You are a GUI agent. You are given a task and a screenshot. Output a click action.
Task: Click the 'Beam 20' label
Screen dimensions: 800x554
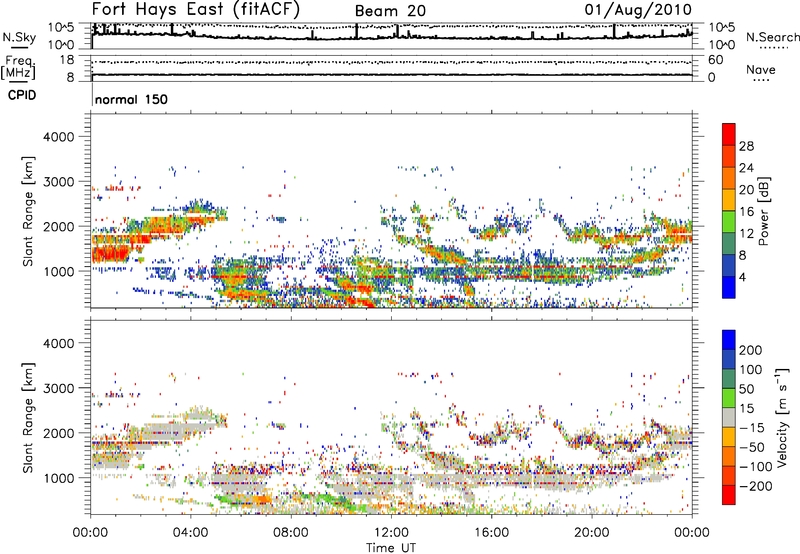click(390, 11)
